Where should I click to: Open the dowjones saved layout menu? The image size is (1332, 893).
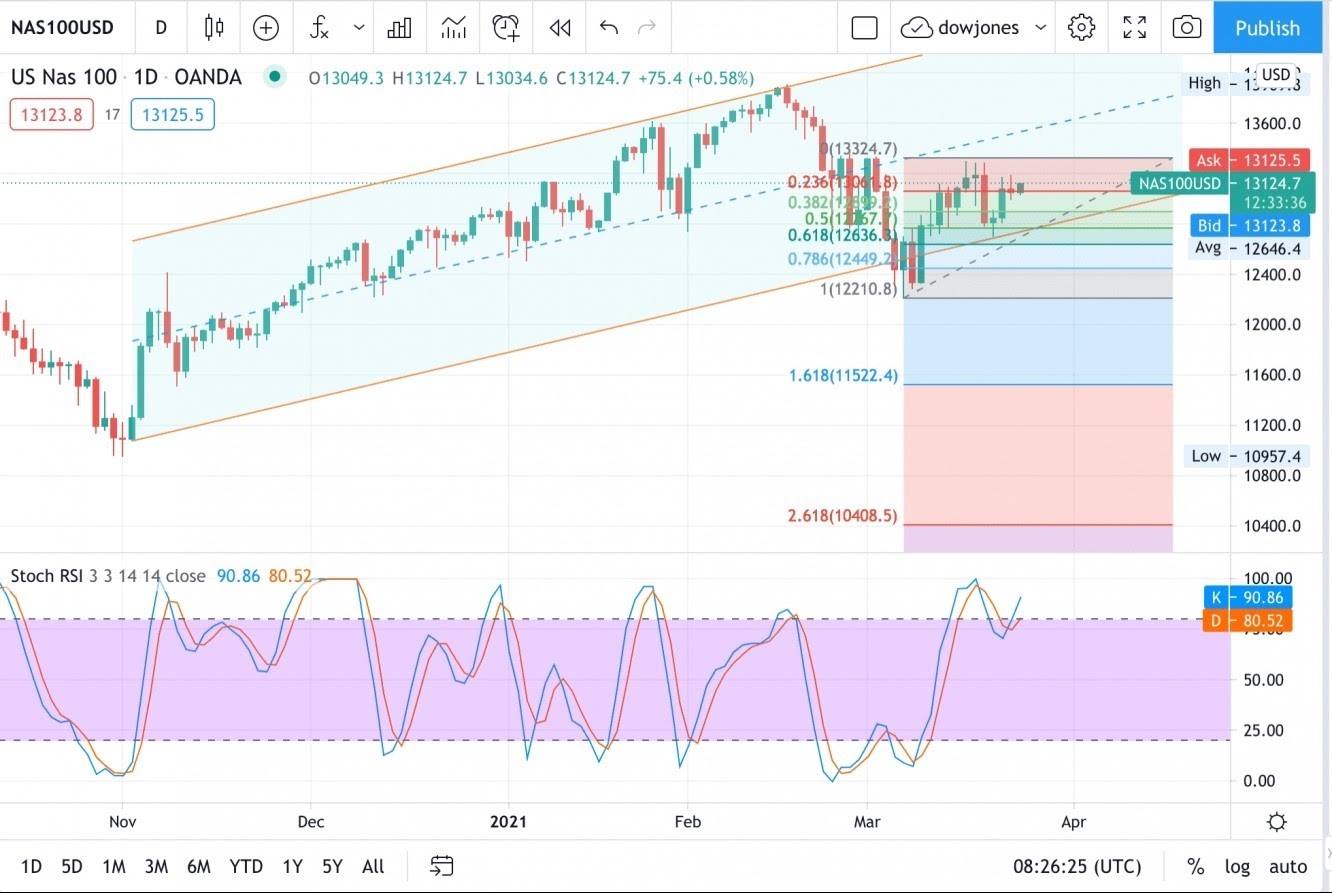pos(973,27)
